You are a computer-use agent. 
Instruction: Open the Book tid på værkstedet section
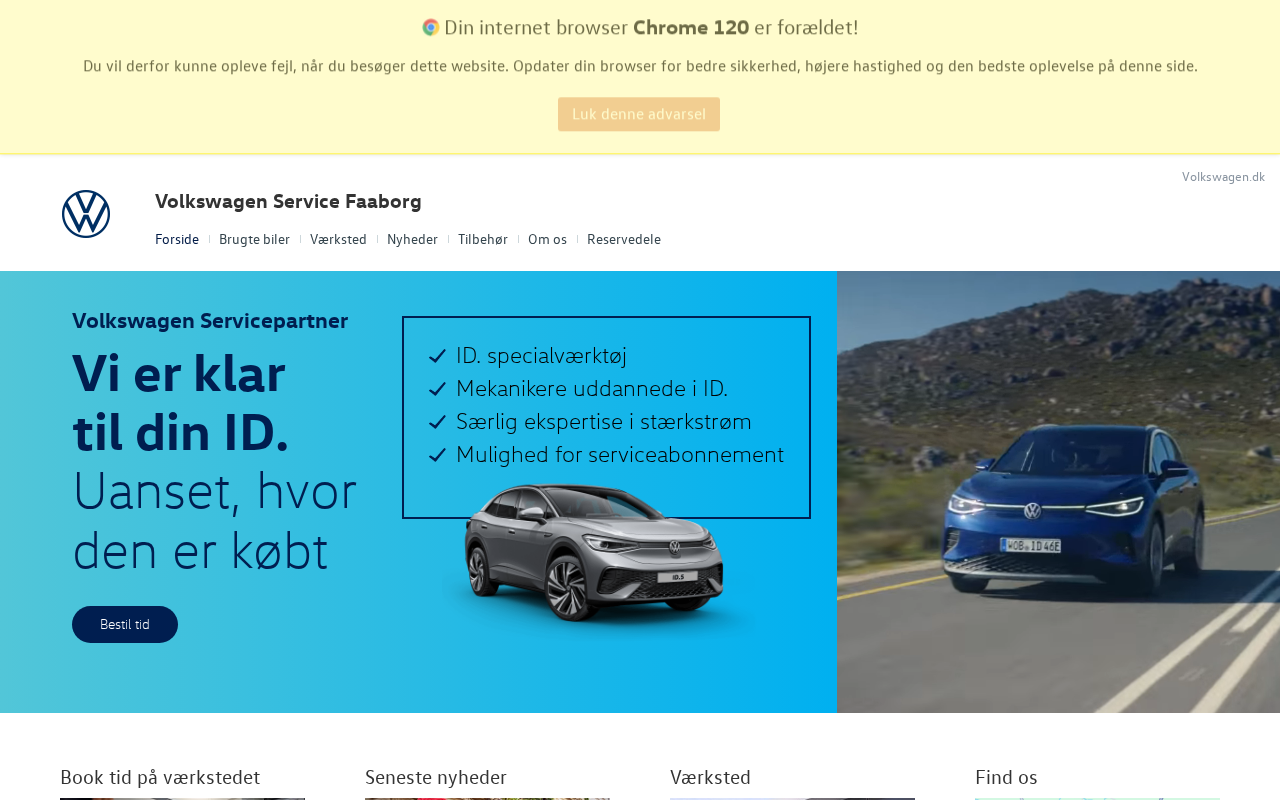coord(160,777)
